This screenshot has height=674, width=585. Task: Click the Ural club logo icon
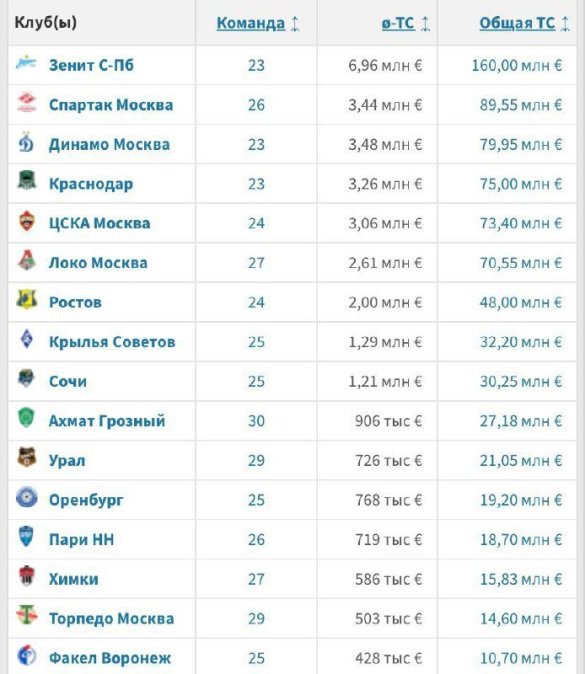(27, 457)
